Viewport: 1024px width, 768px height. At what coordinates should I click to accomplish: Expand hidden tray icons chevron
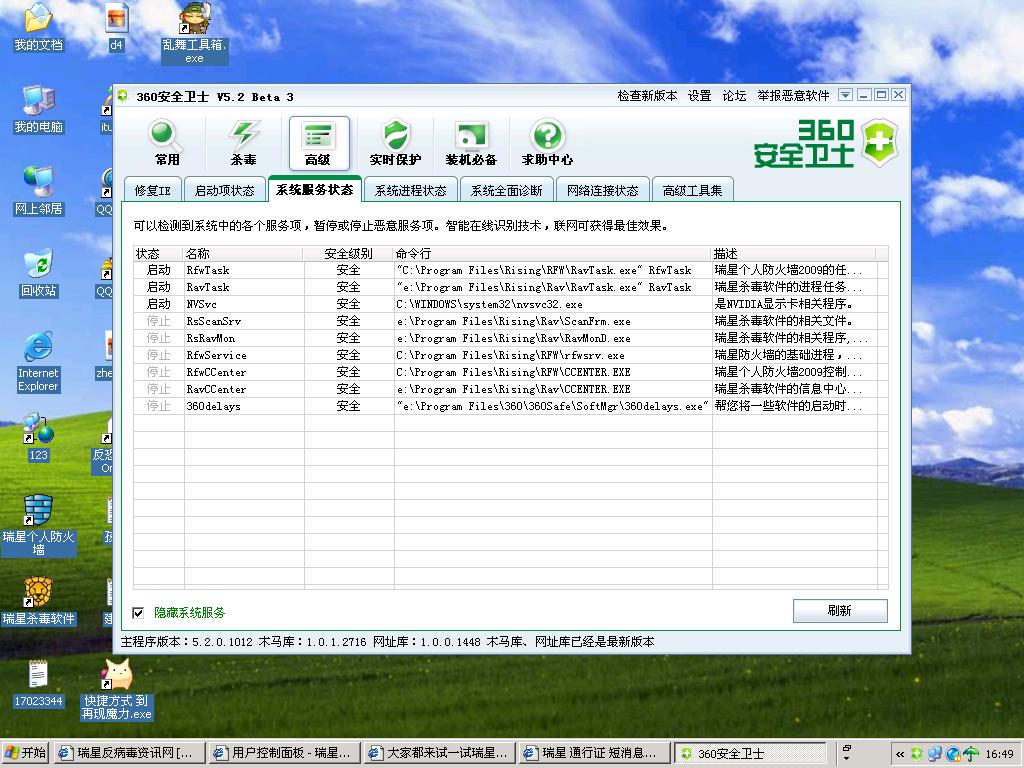(900, 754)
